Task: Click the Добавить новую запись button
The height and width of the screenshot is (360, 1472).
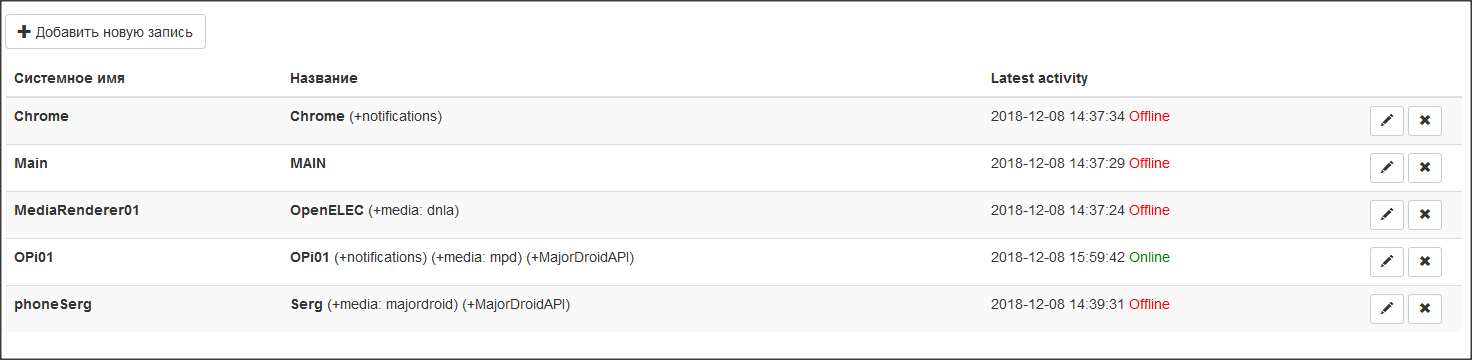Action: [x=106, y=32]
